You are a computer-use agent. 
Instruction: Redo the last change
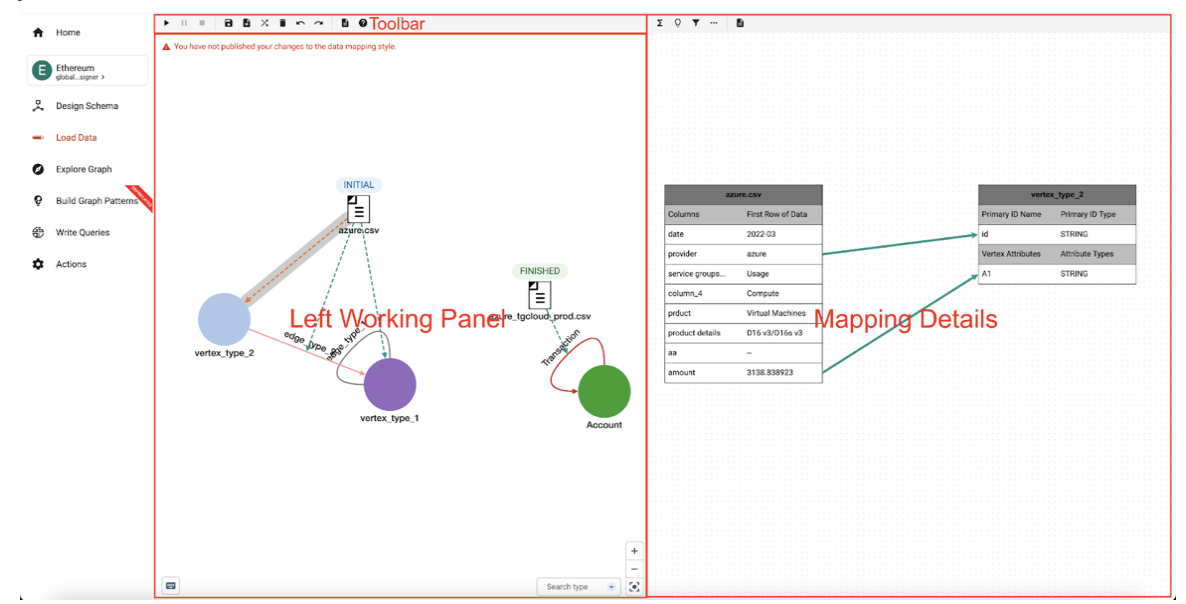point(319,22)
